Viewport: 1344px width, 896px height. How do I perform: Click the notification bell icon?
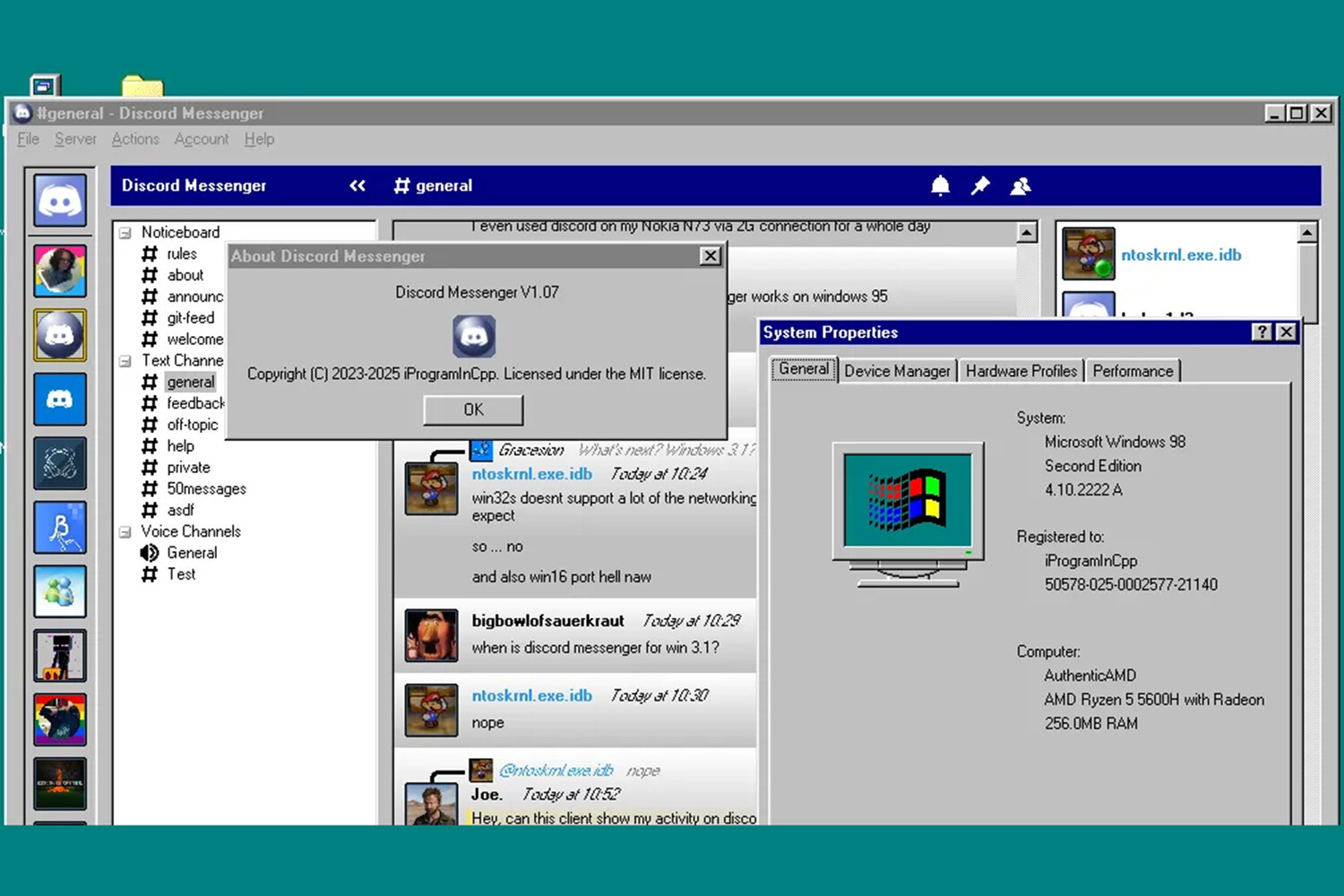940,185
